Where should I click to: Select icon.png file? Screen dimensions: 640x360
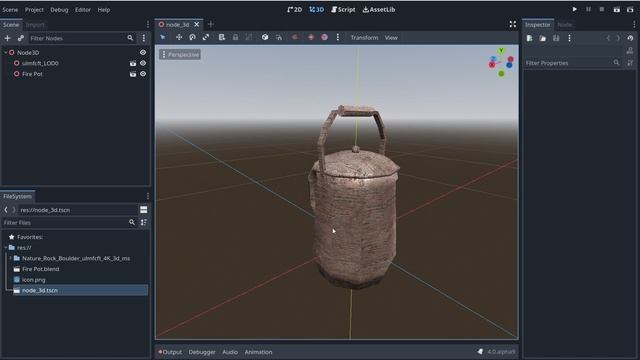pyautogui.click(x=33, y=280)
